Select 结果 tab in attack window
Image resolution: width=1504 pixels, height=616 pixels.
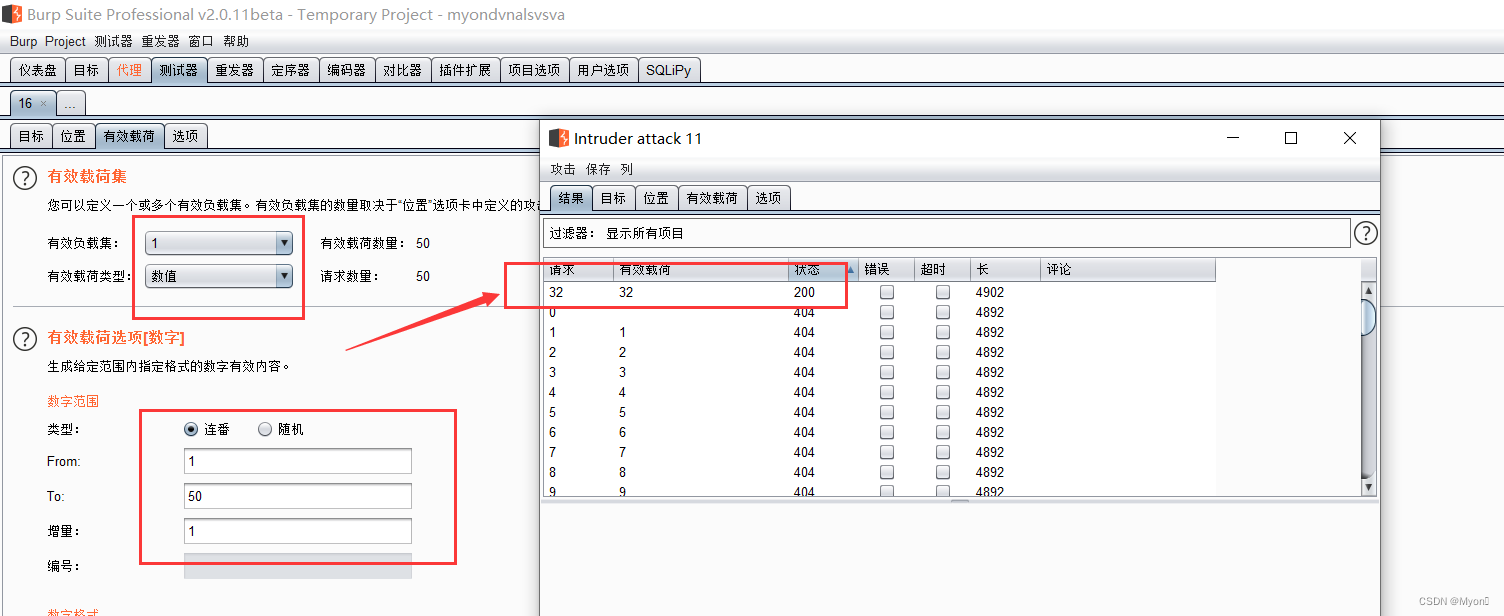[x=571, y=198]
